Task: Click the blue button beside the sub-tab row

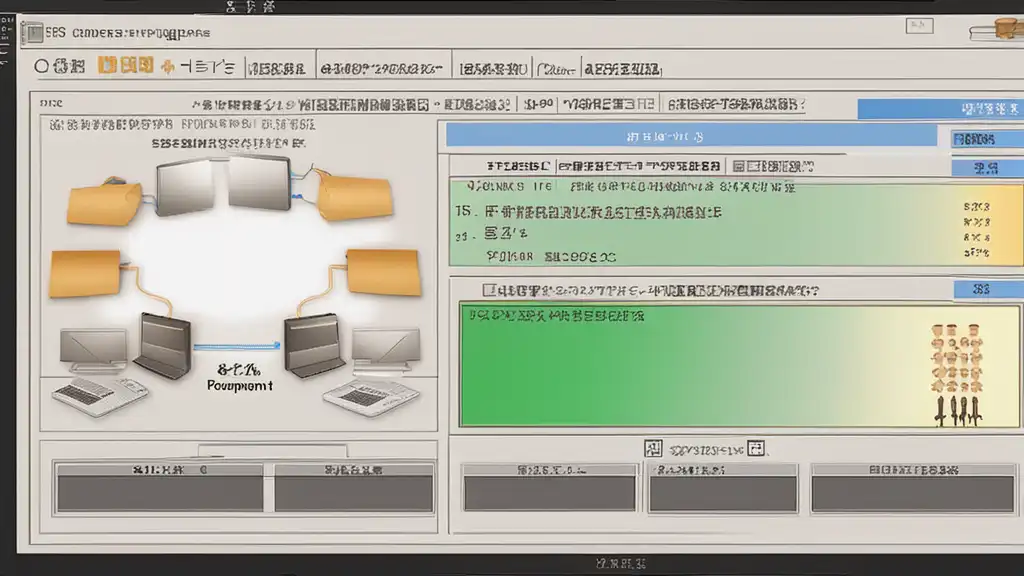Action: [987, 168]
